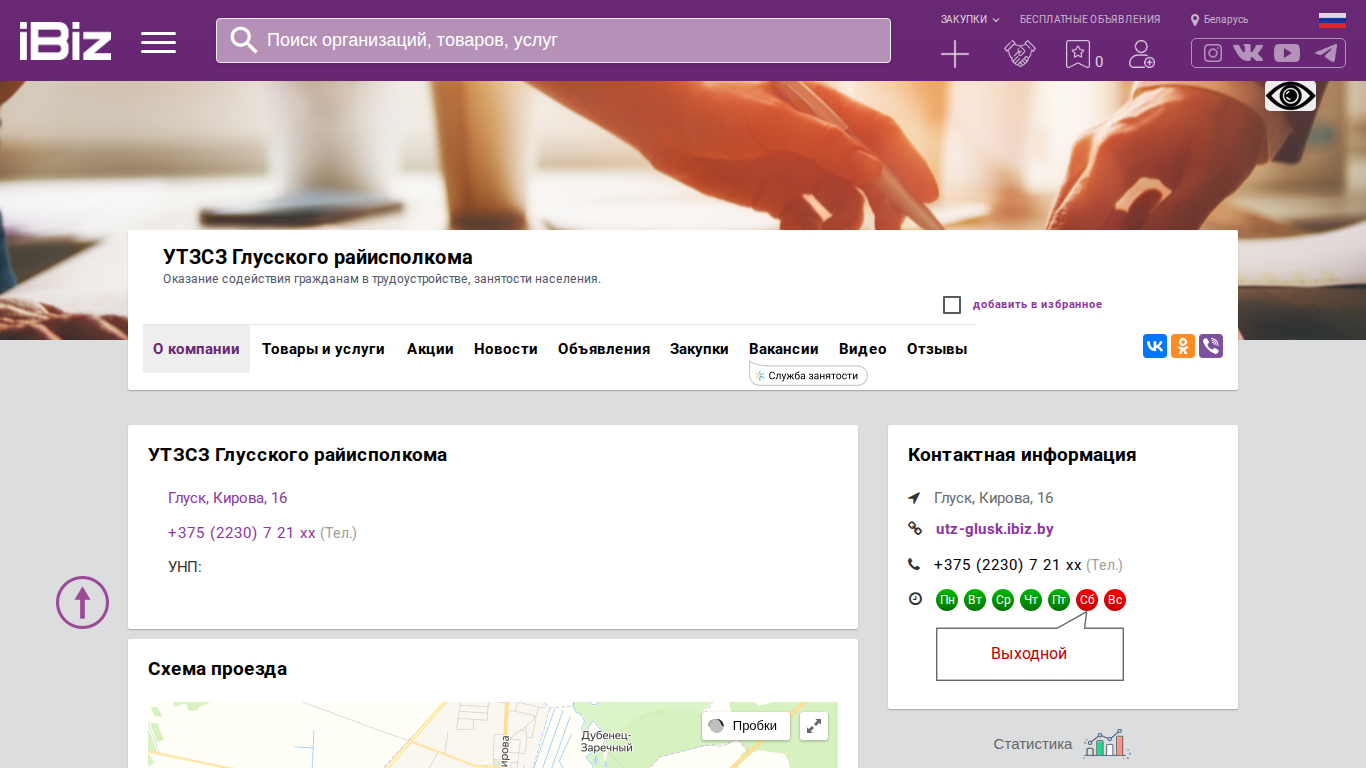The height and width of the screenshot is (768, 1366).
Task: Toggle Пробки traffic layer on map
Action: [x=746, y=726]
